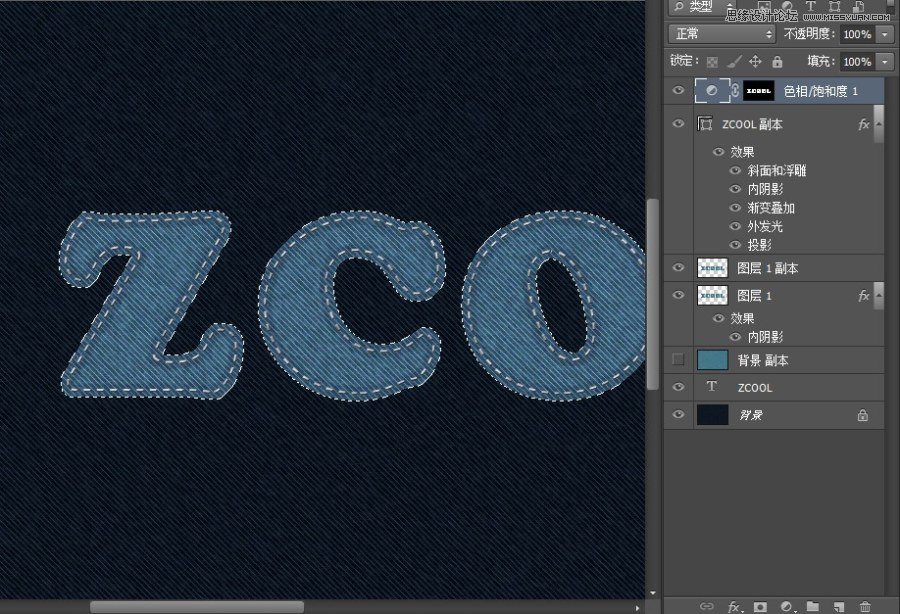Select the layer named ZCOOL 副本
Viewport: 900px width, 614px height.
click(752, 124)
